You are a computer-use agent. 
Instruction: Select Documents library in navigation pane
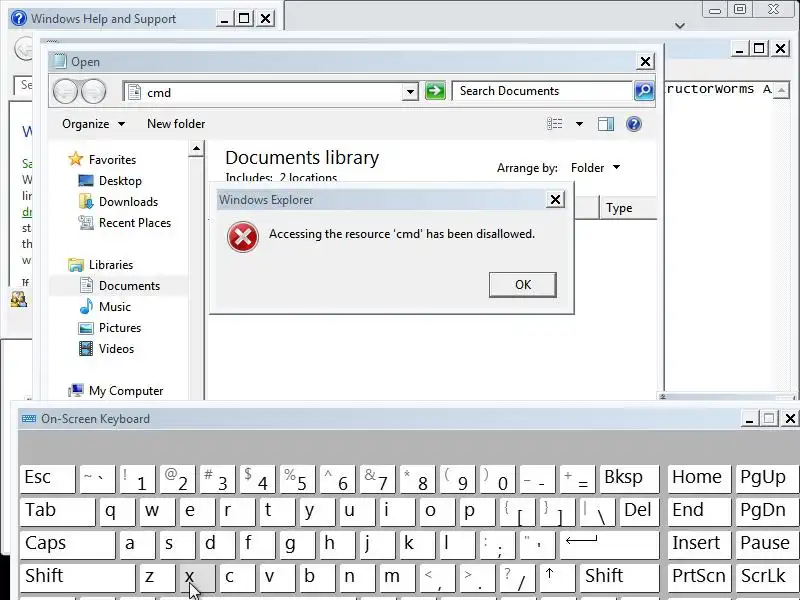point(120,286)
